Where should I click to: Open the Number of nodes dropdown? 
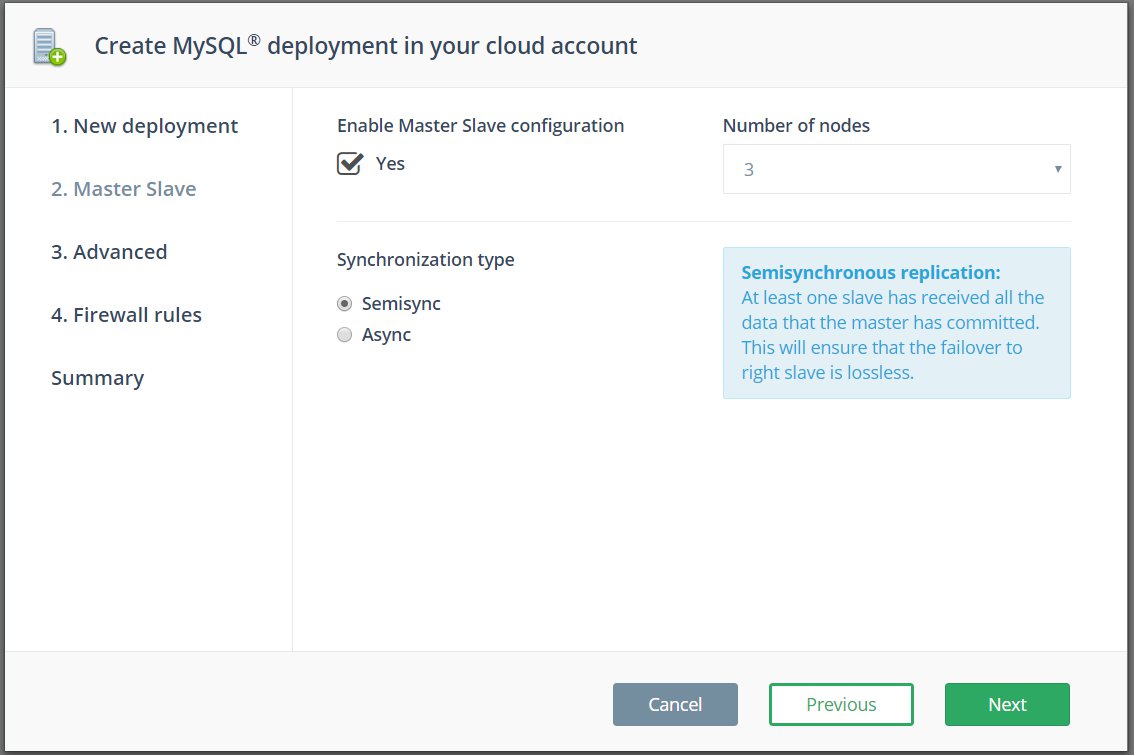896,169
